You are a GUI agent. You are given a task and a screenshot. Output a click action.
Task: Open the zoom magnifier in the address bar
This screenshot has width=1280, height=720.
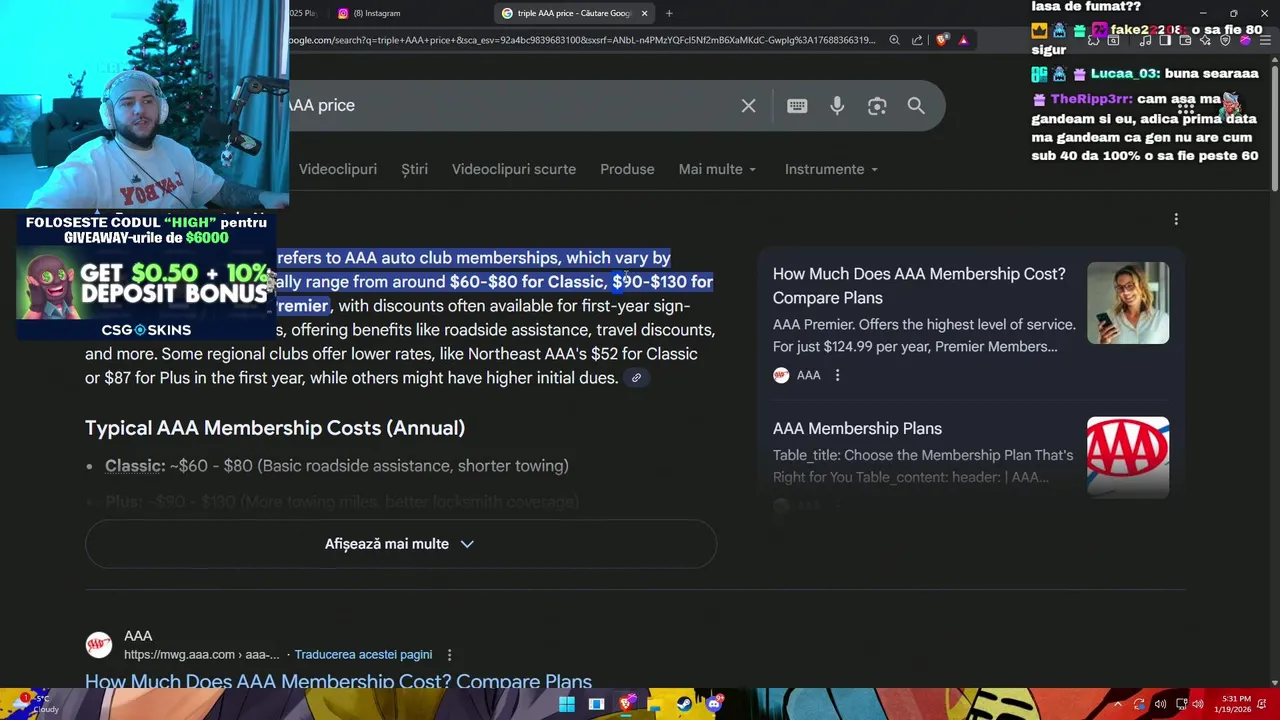[x=894, y=40]
